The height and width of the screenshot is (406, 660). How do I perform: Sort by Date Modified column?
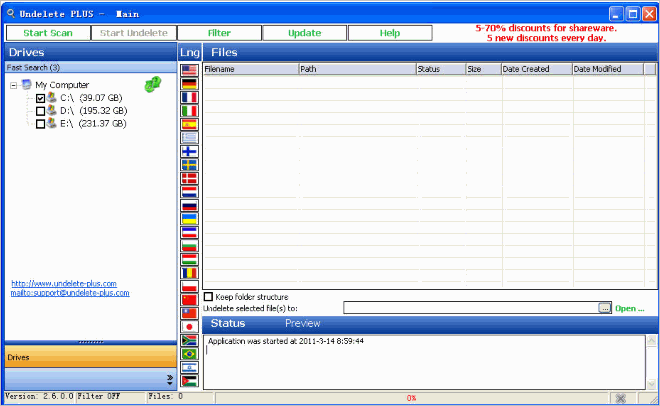click(608, 69)
